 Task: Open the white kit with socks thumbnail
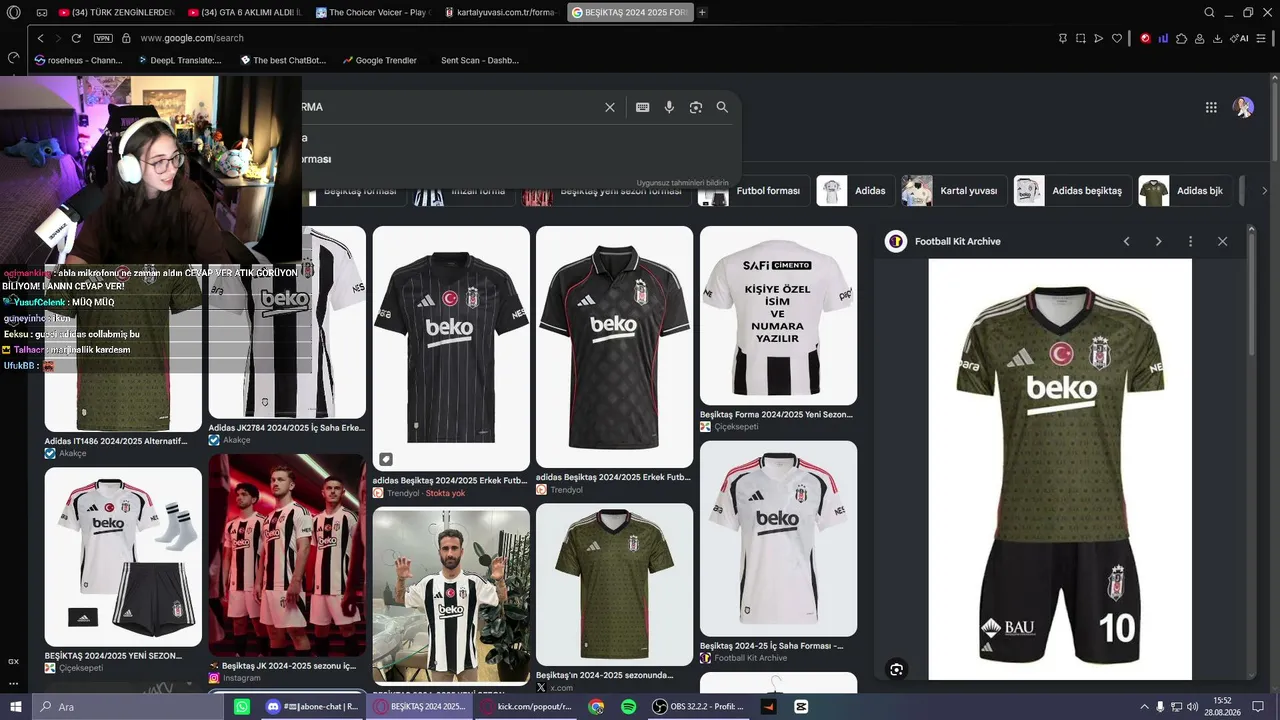click(123, 557)
